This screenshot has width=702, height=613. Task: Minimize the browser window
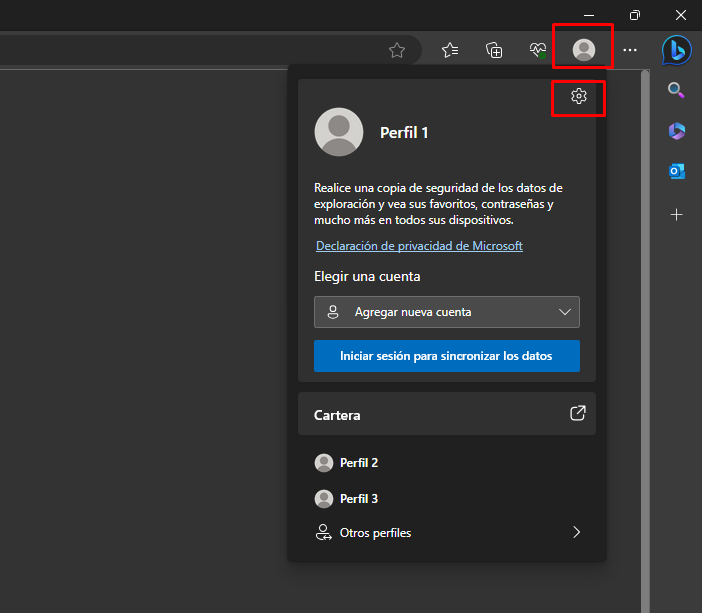589,15
